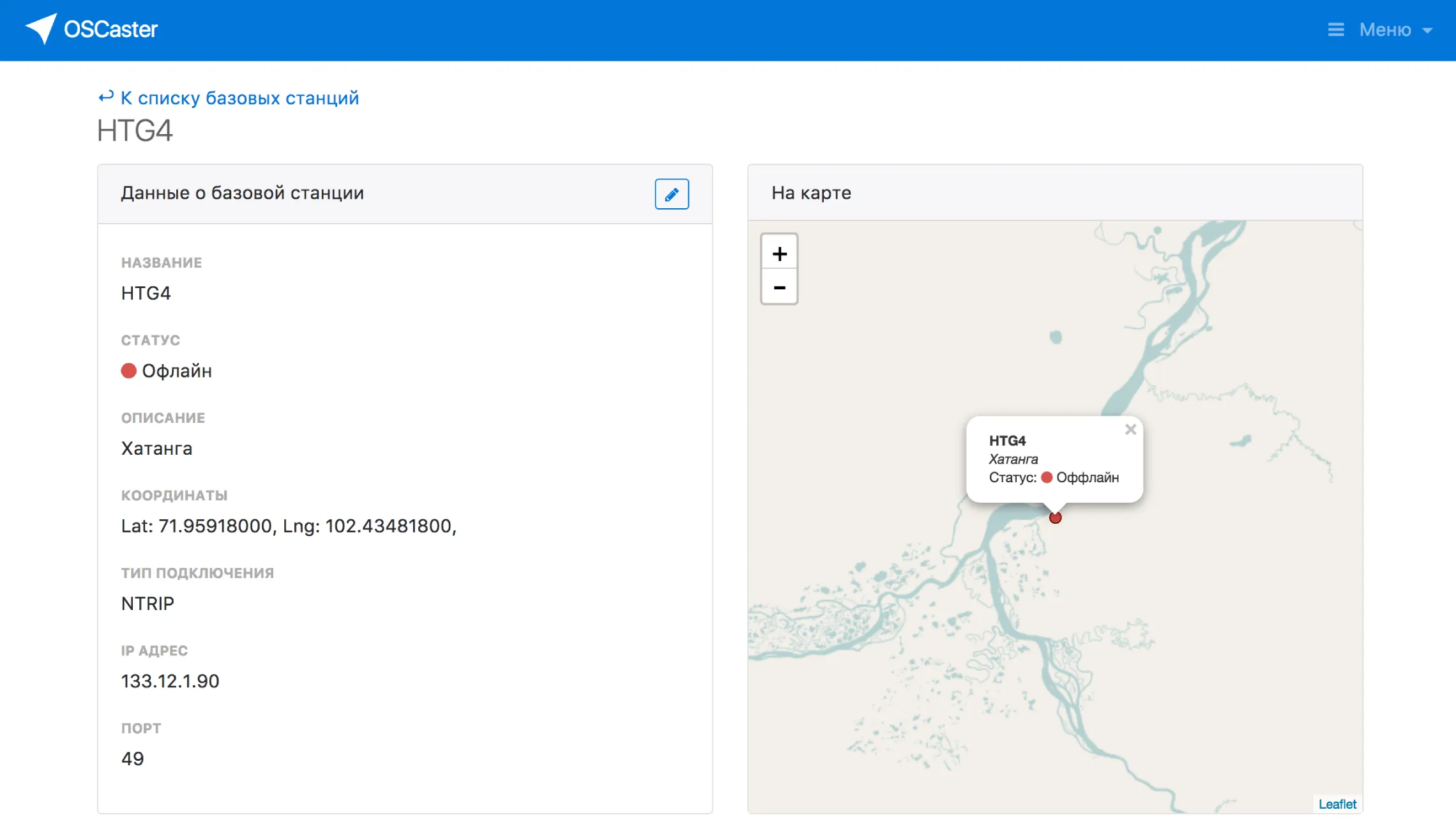This screenshot has width=1456, height=824.
Task: Click the red Офлайн status dot
Action: pyautogui.click(x=129, y=371)
